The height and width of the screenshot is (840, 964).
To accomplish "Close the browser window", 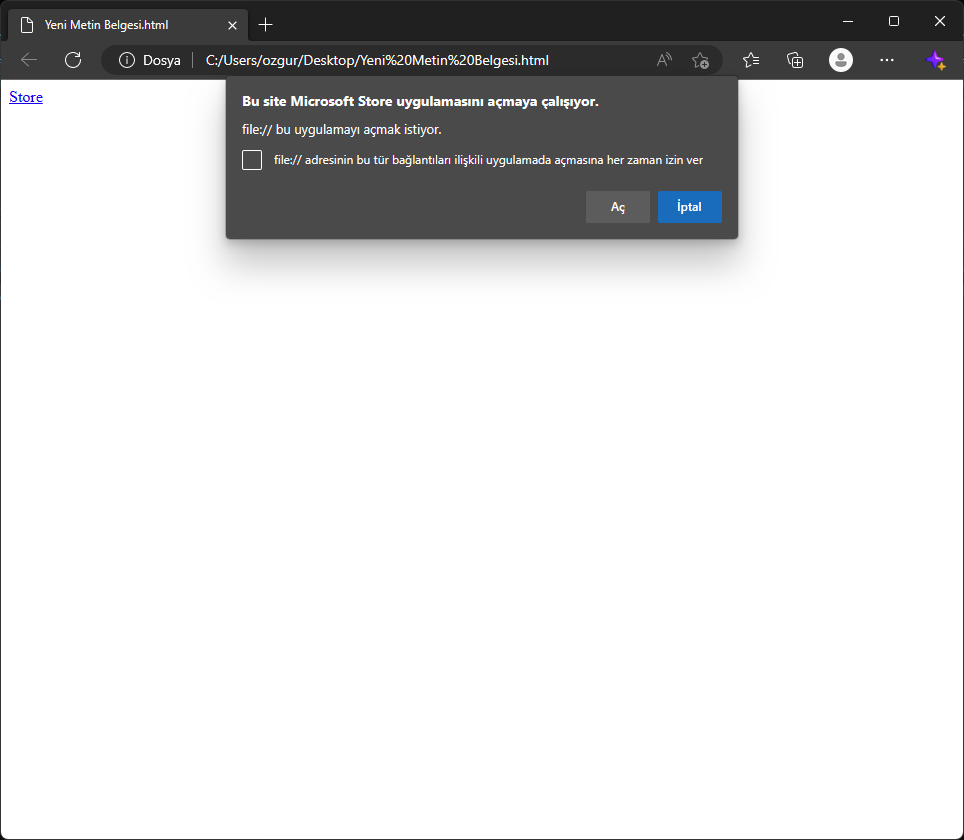I will pos(939,22).
